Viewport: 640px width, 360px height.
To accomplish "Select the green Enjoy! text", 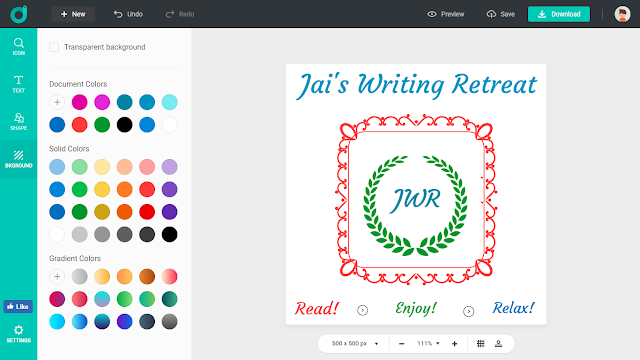I will 416,308.
